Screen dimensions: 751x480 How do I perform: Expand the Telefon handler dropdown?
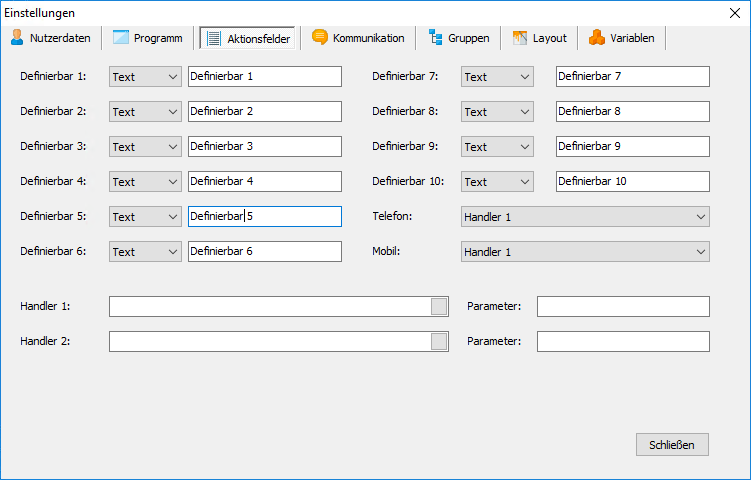click(585, 217)
